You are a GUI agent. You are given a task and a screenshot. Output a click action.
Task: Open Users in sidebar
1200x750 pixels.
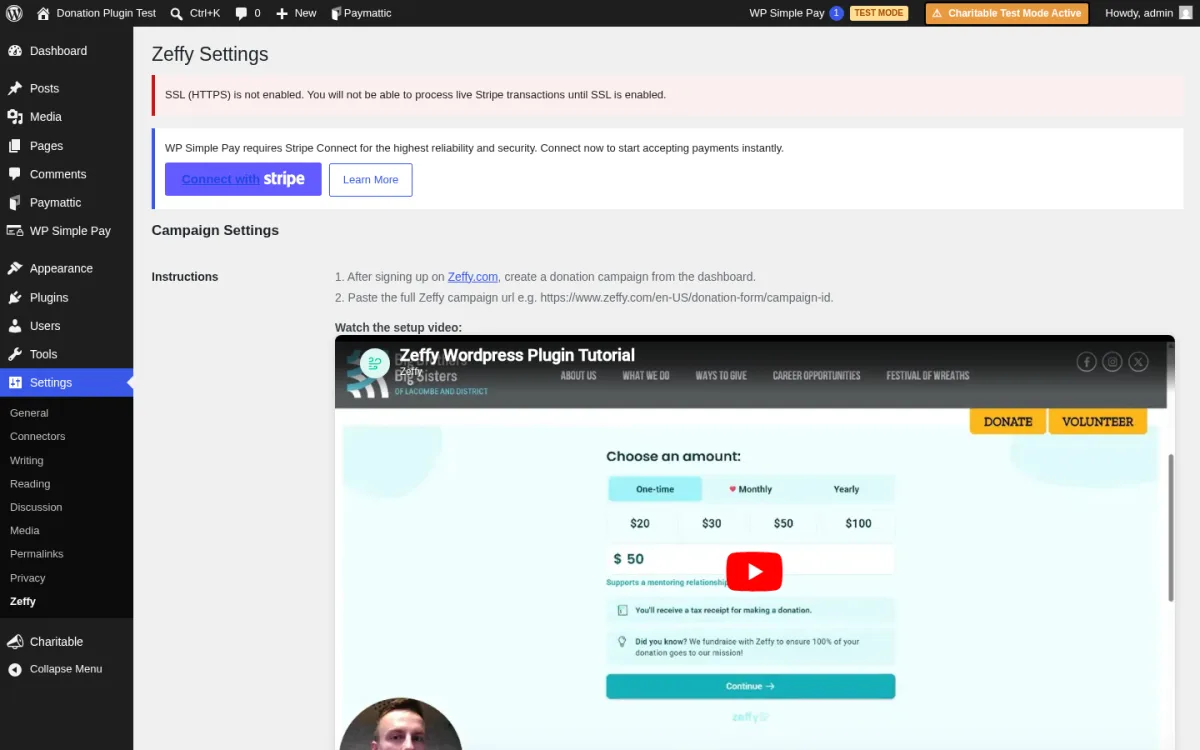tap(66, 326)
